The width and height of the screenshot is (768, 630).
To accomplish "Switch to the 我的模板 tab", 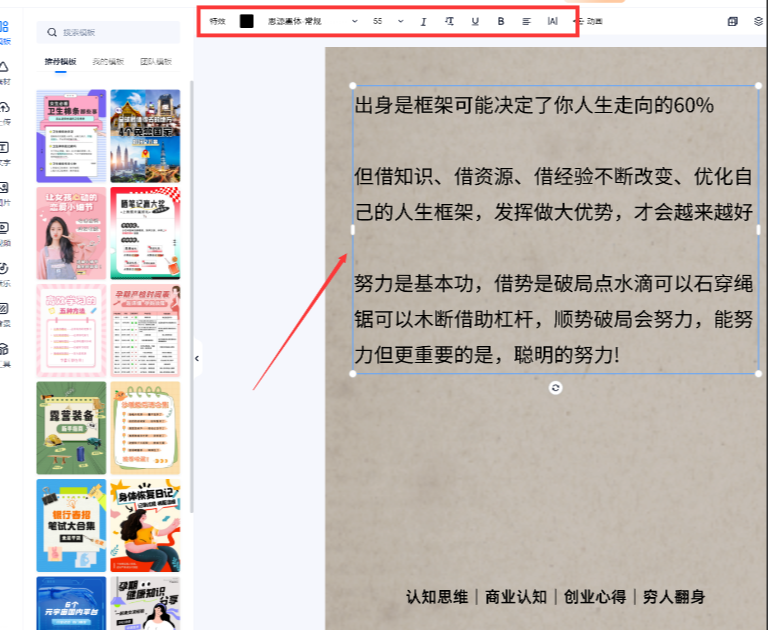I will (x=108, y=62).
